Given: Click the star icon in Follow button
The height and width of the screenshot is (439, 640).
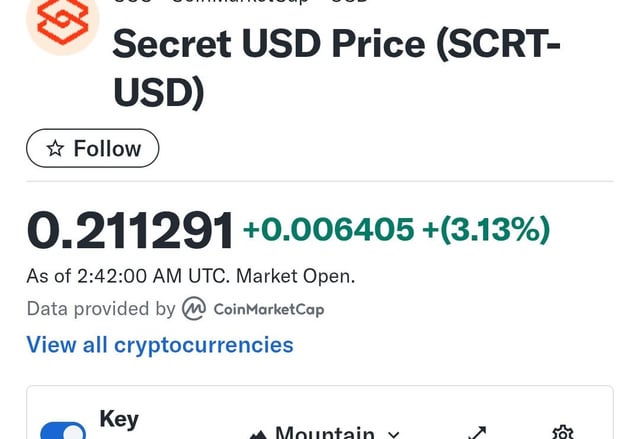Looking at the screenshot, I should 56,149.
